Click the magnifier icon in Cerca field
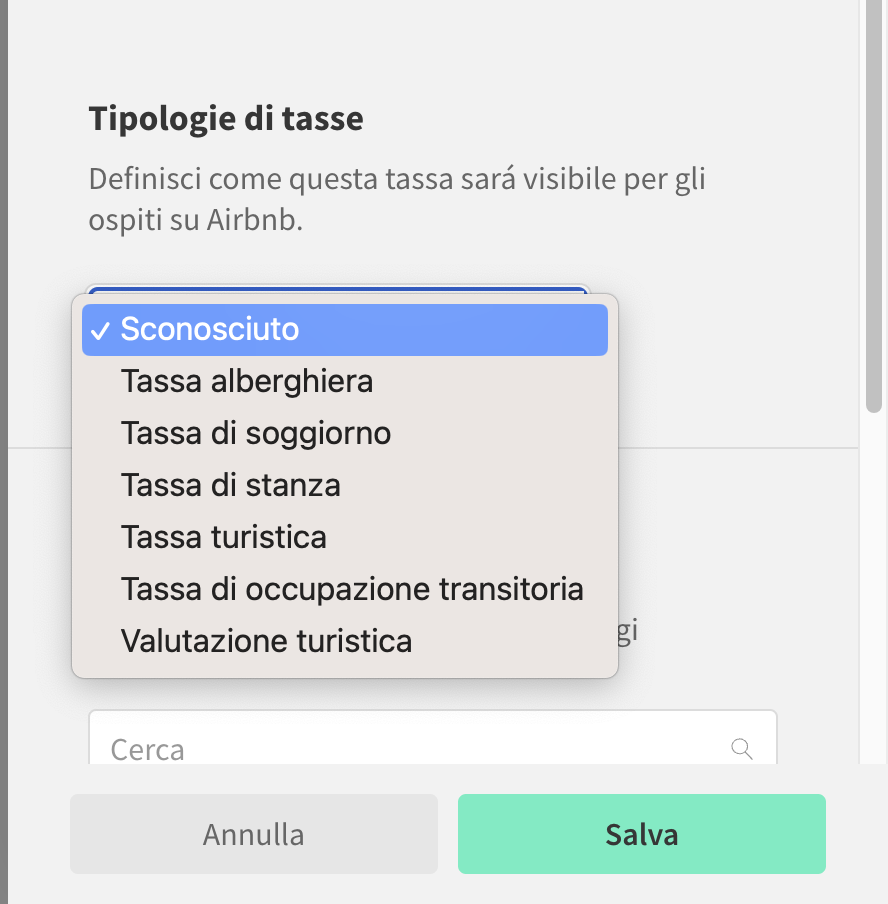The image size is (888, 904). coord(742,749)
